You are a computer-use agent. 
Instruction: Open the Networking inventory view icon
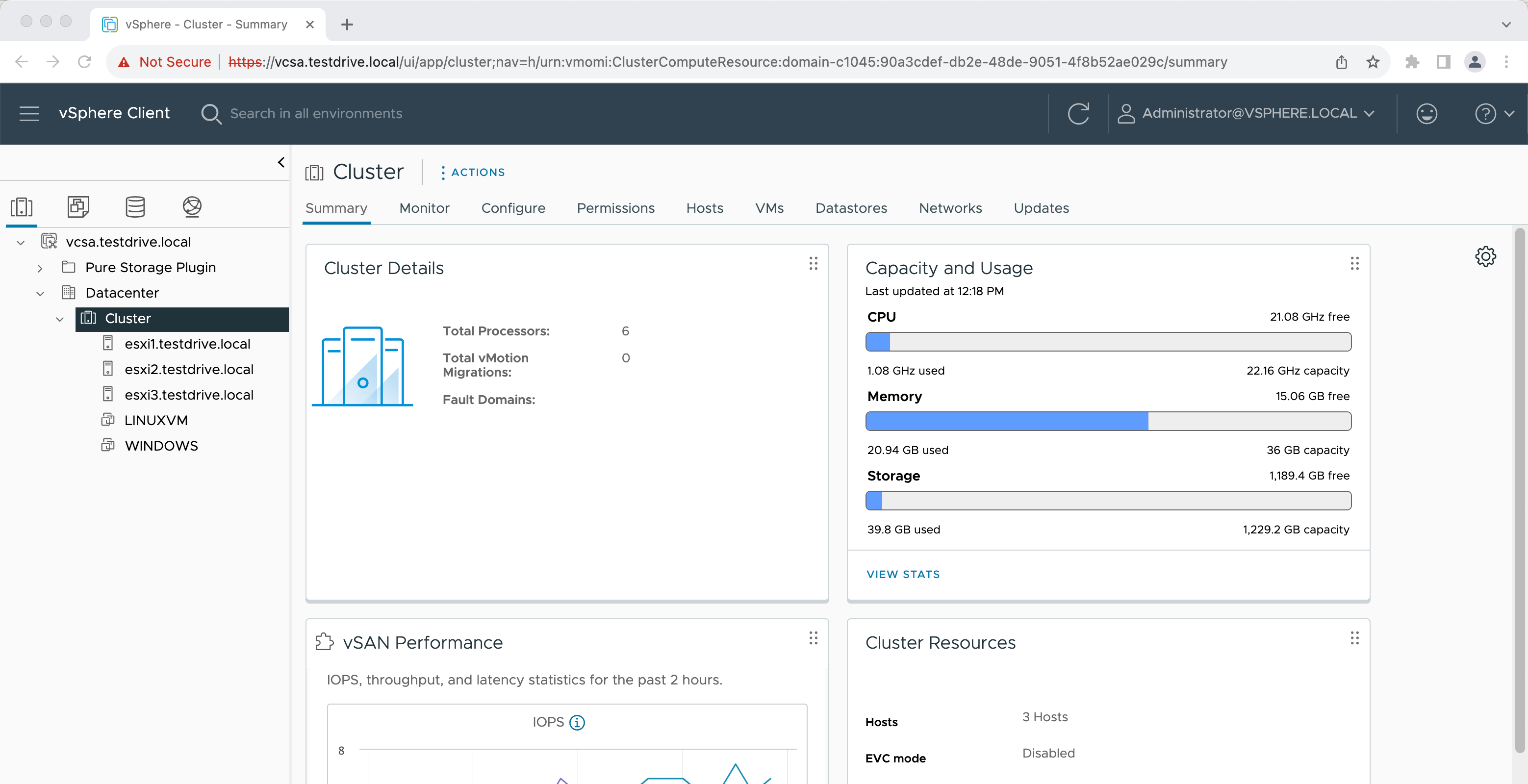(x=192, y=206)
